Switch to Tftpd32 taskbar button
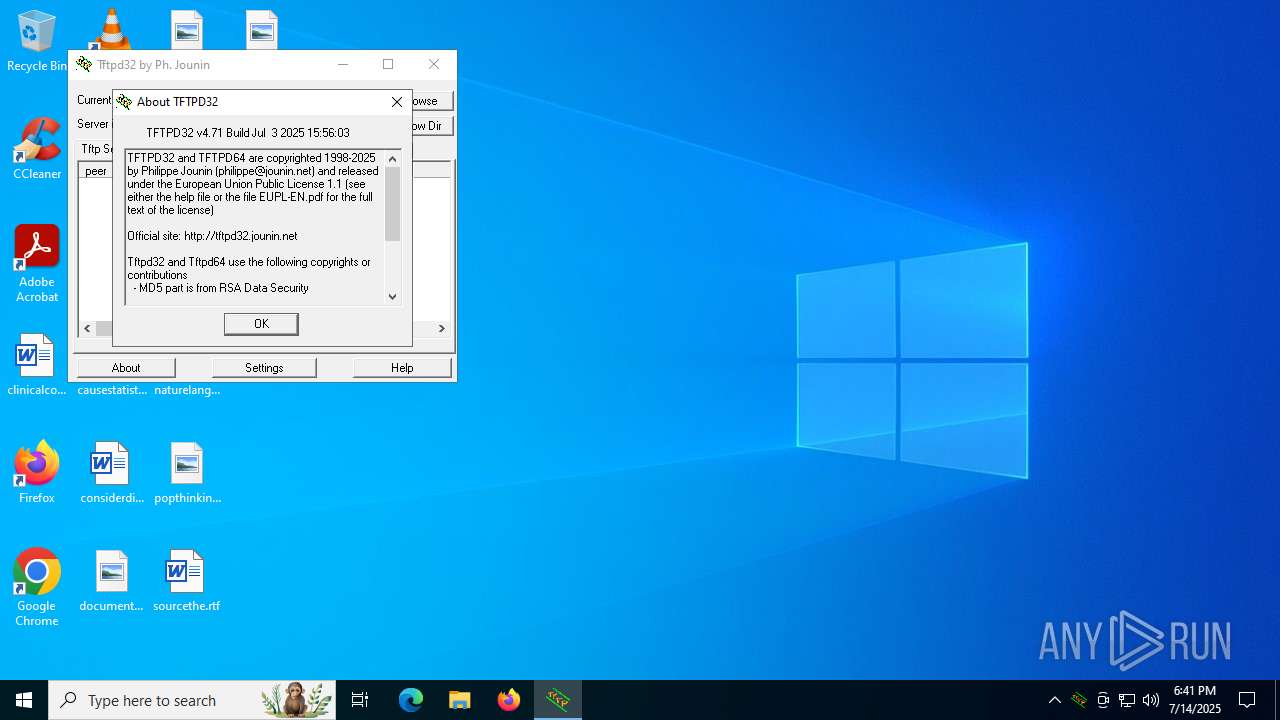The image size is (1280, 720). click(x=558, y=700)
